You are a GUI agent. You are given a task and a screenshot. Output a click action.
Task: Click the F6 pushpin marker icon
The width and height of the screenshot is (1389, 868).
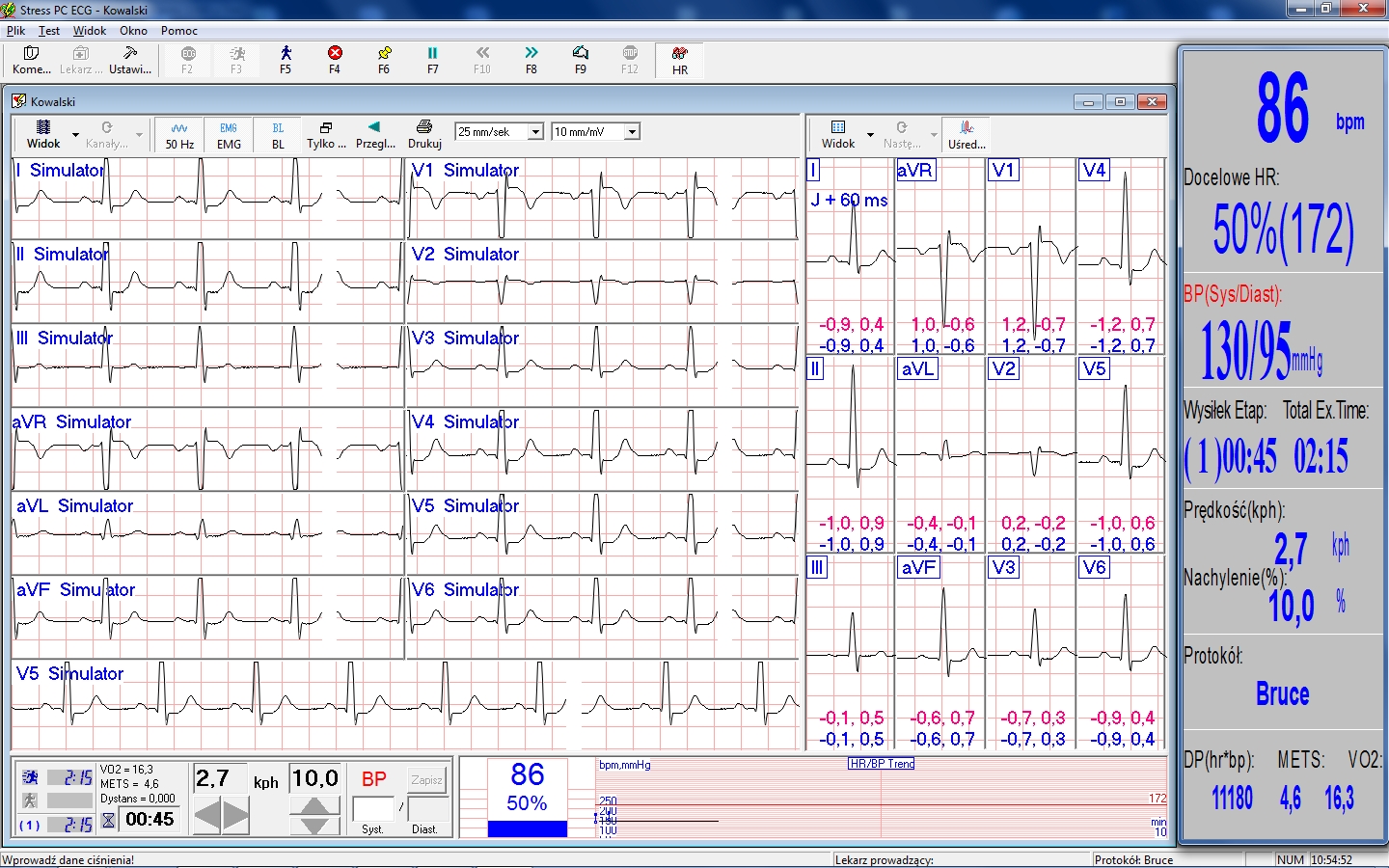pos(384,59)
